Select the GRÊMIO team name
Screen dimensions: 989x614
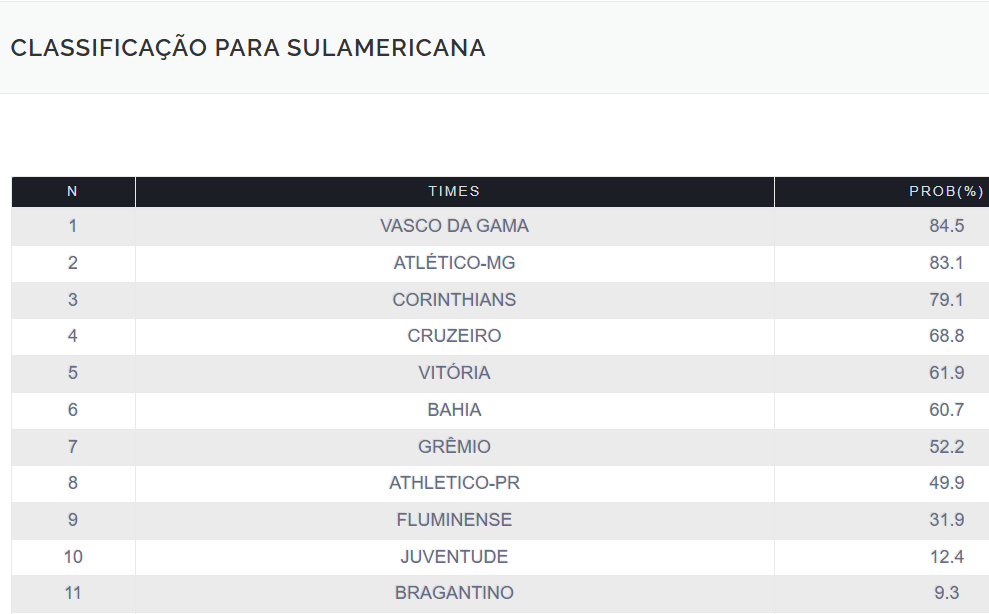[454, 447]
